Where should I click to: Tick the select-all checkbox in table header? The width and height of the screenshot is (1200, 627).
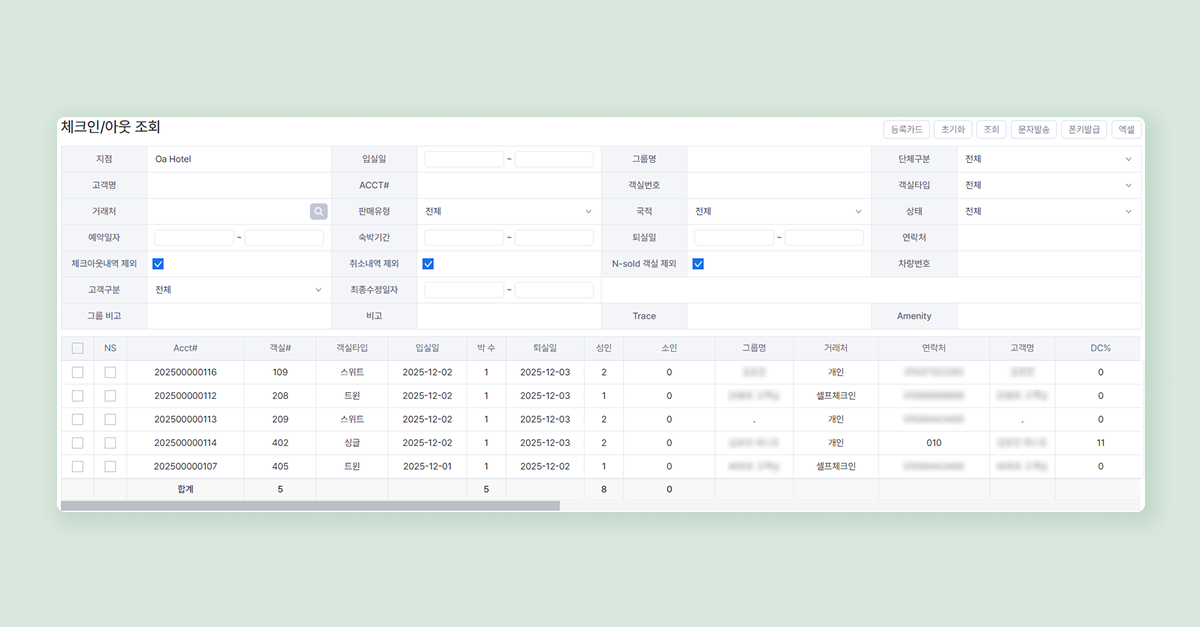coord(77,348)
